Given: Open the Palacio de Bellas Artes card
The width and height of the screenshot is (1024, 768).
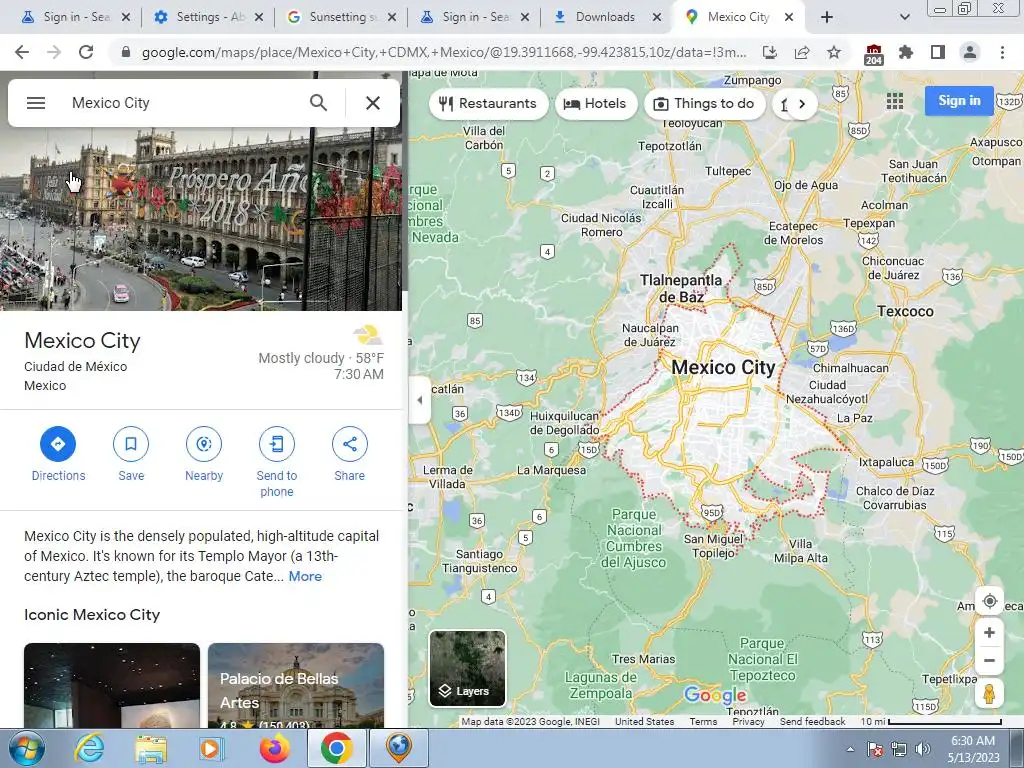Looking at the screenshot, I should coord(296,685).
